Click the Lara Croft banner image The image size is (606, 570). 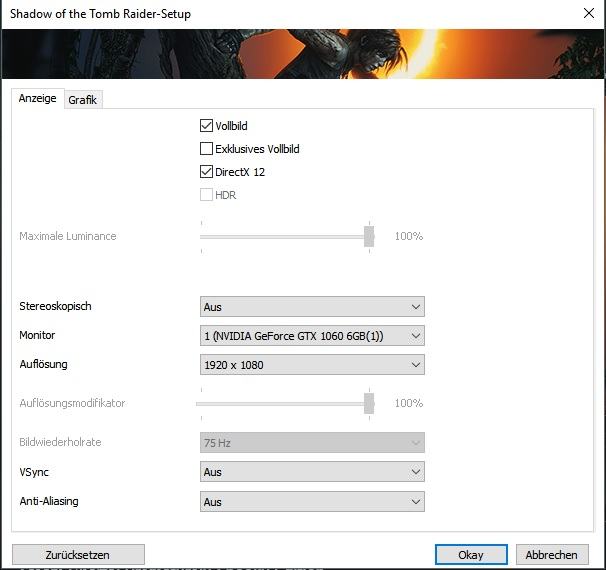[x=303, y=54]
